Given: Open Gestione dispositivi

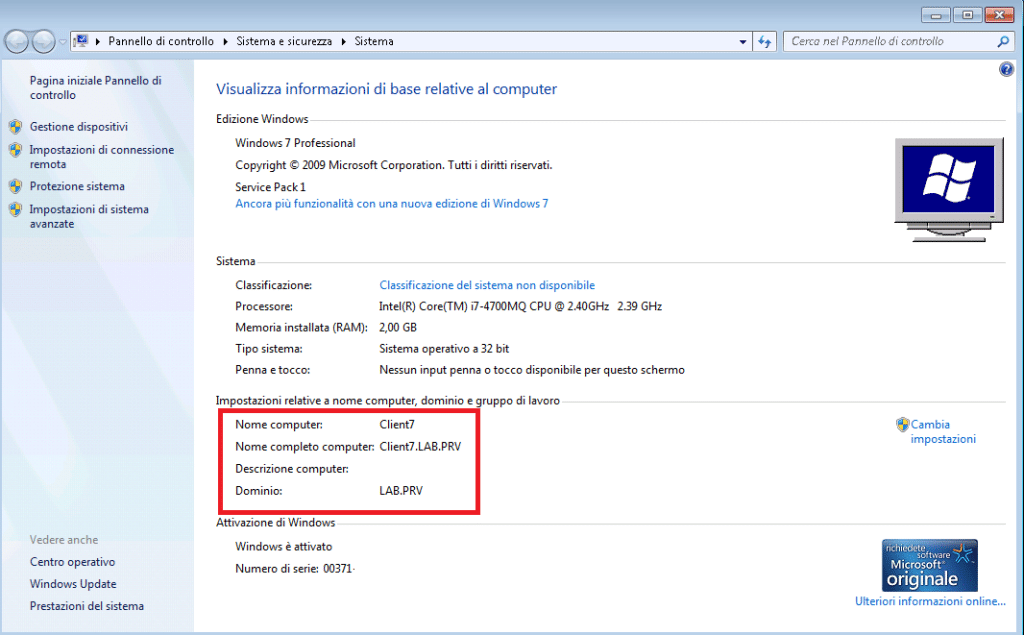Looking at the screenshot, I should 78,127.
